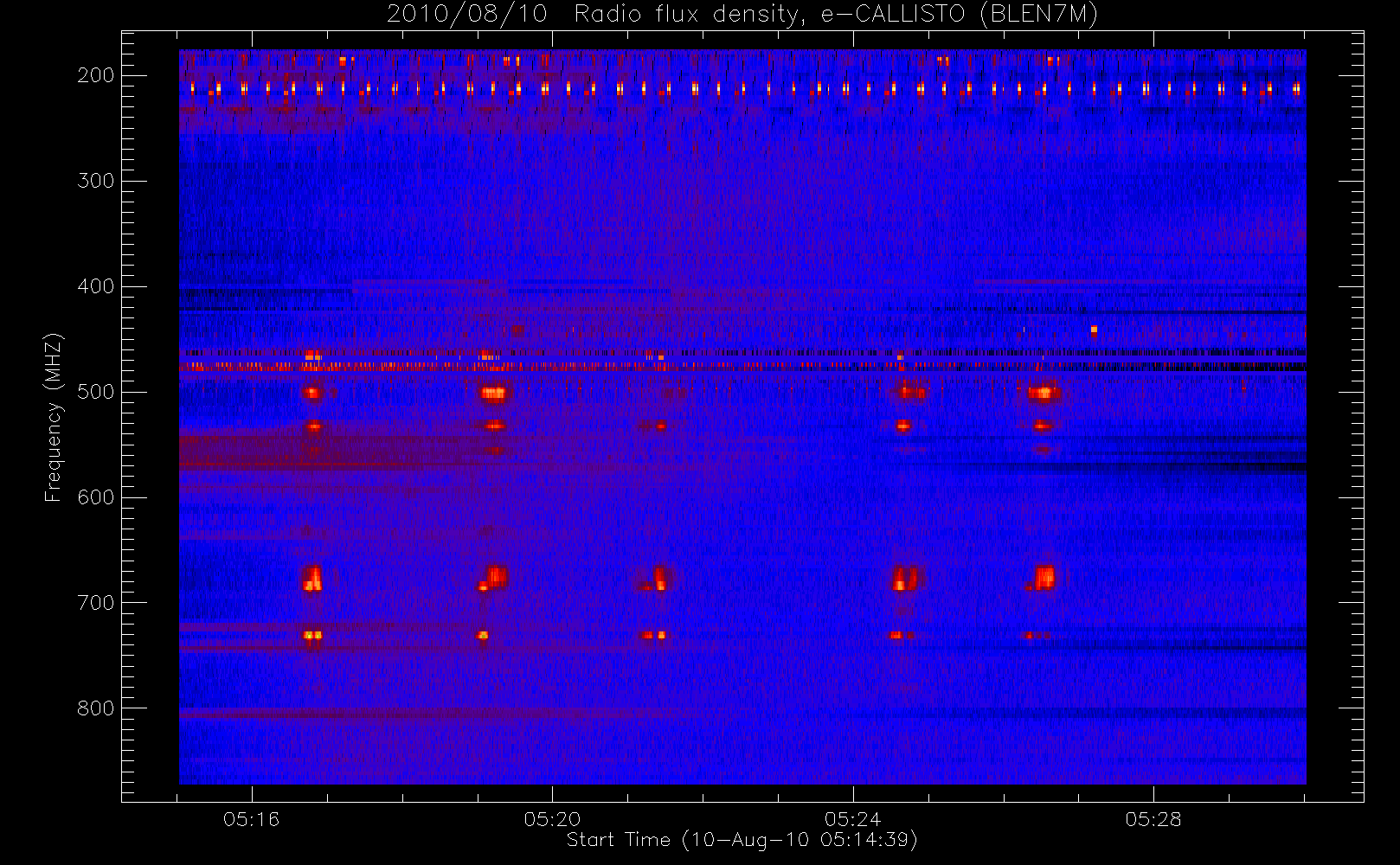Click the "Frequency (MHz)" axis label
Viewport: 1400px width, 865px height.
[x=54, y=417]
